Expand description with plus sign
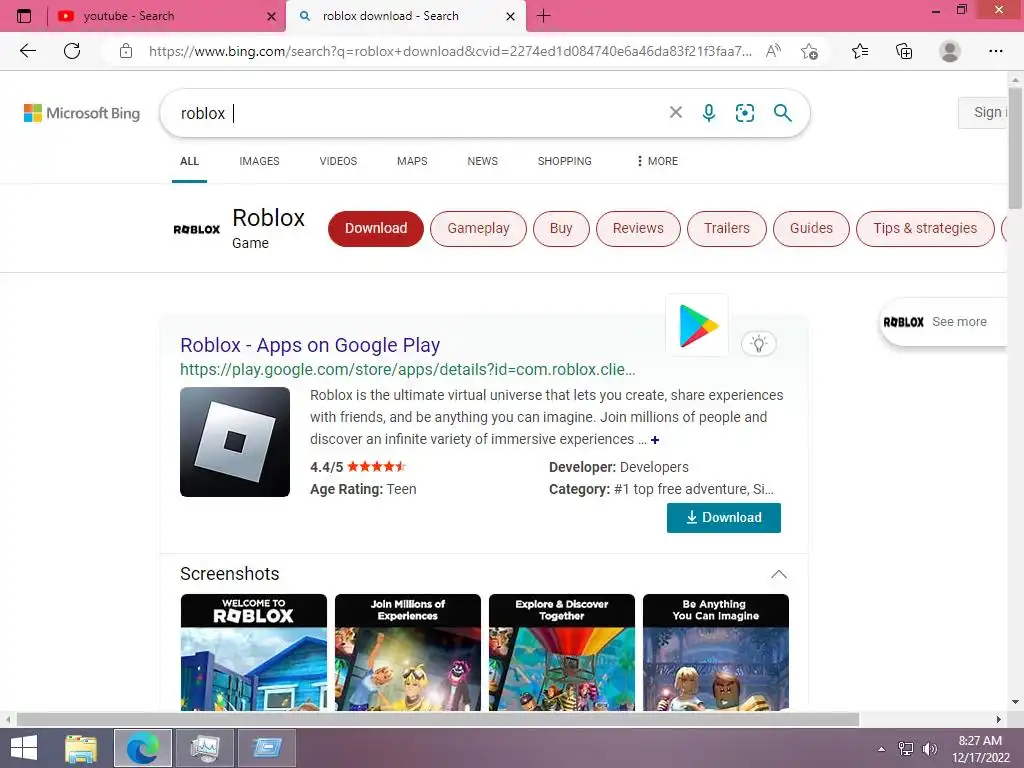The height and width of the screenshot is (768, 1024). point(655,440)
